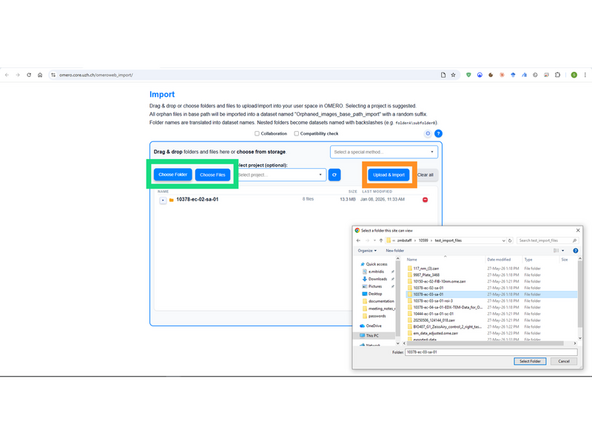Open the green shield browser extension
This screenshot has width=592, height=444.
click(x=469, y=75)
